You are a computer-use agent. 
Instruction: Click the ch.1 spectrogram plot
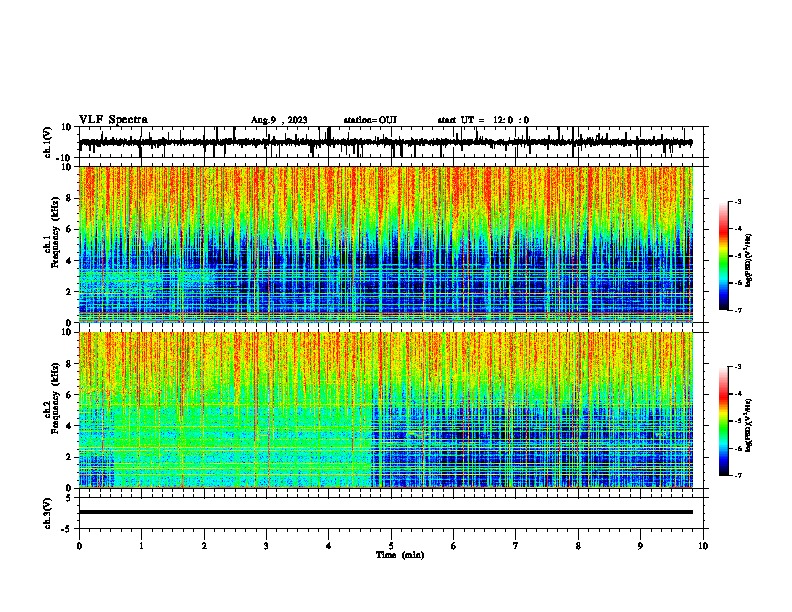point(386,244)
